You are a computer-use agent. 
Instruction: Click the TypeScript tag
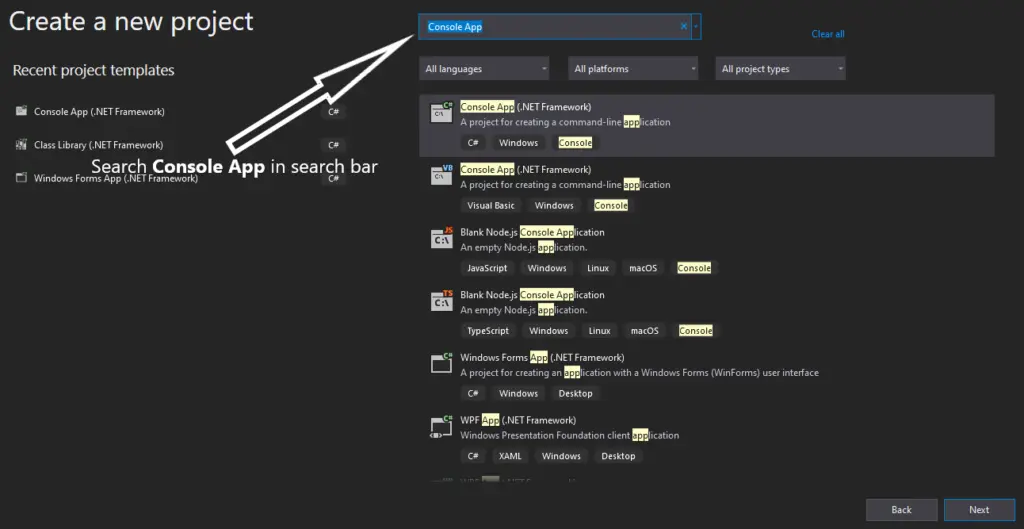(x=488, y=330)
